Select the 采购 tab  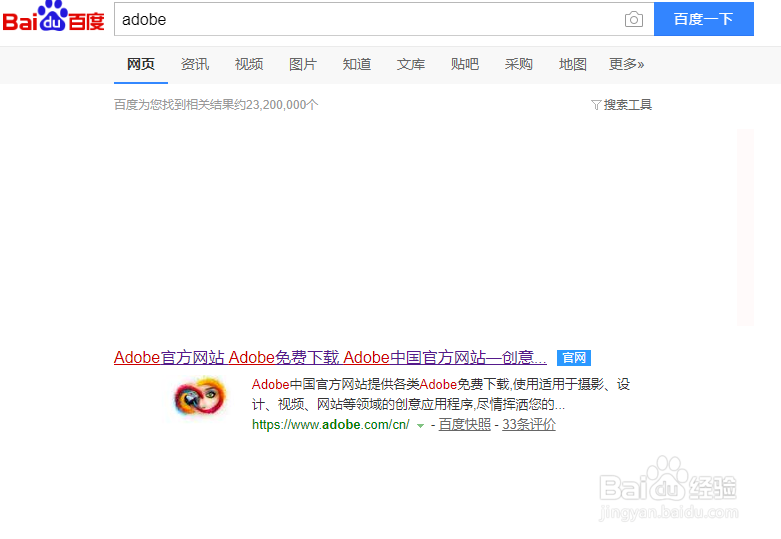click(519, 64)
